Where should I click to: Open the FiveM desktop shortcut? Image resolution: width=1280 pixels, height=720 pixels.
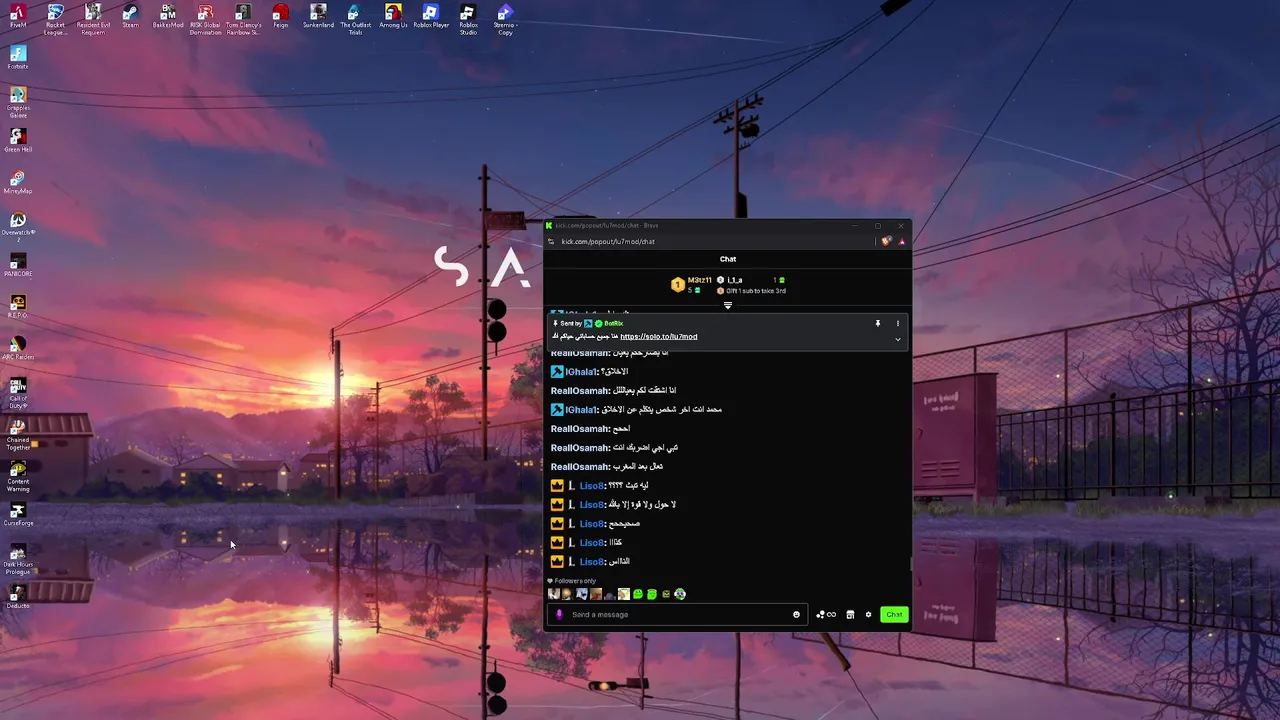[x=18, y=16]
